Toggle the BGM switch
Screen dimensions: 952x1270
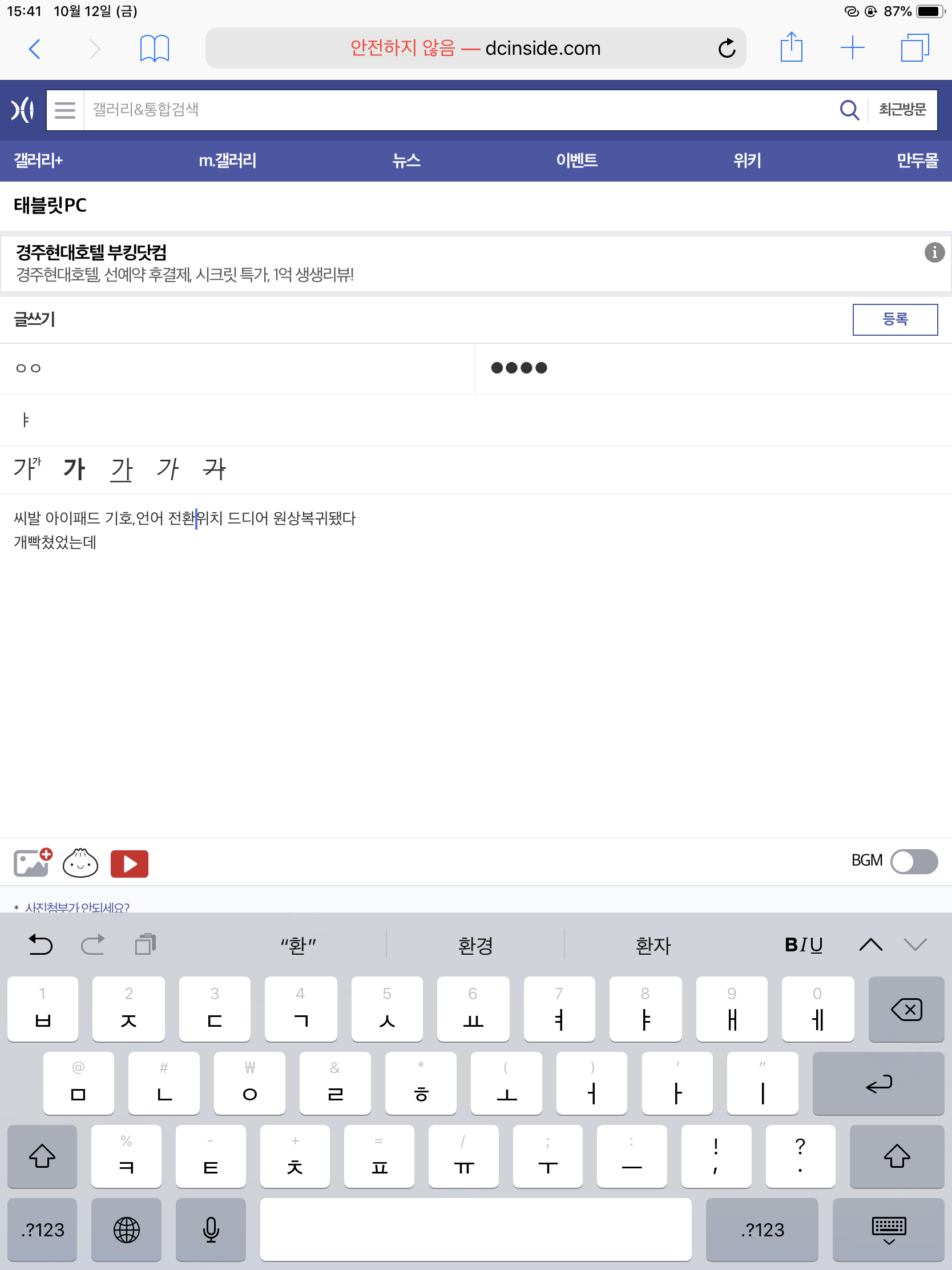[914, 862]
